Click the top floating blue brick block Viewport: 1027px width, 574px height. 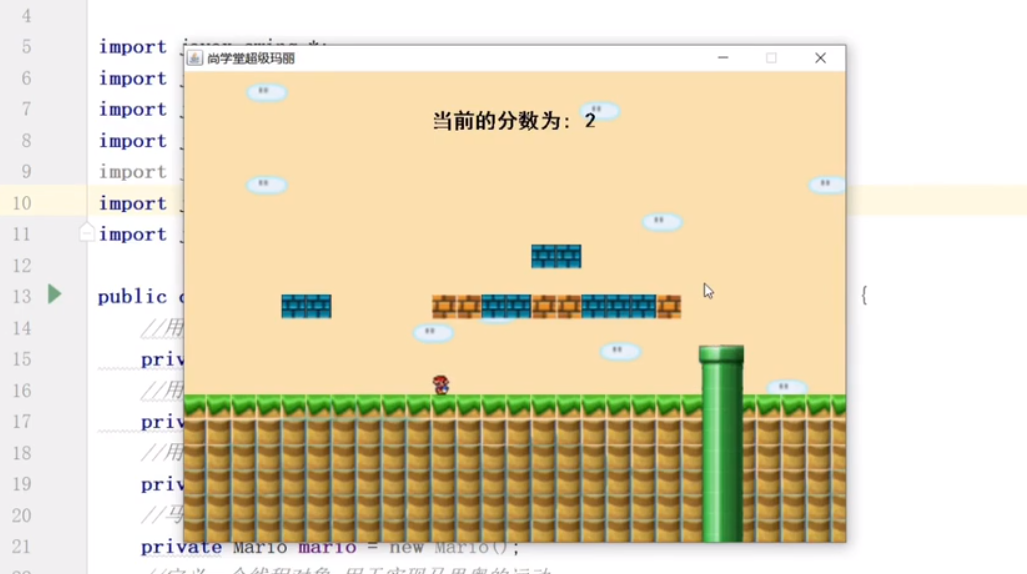(556, 256)
